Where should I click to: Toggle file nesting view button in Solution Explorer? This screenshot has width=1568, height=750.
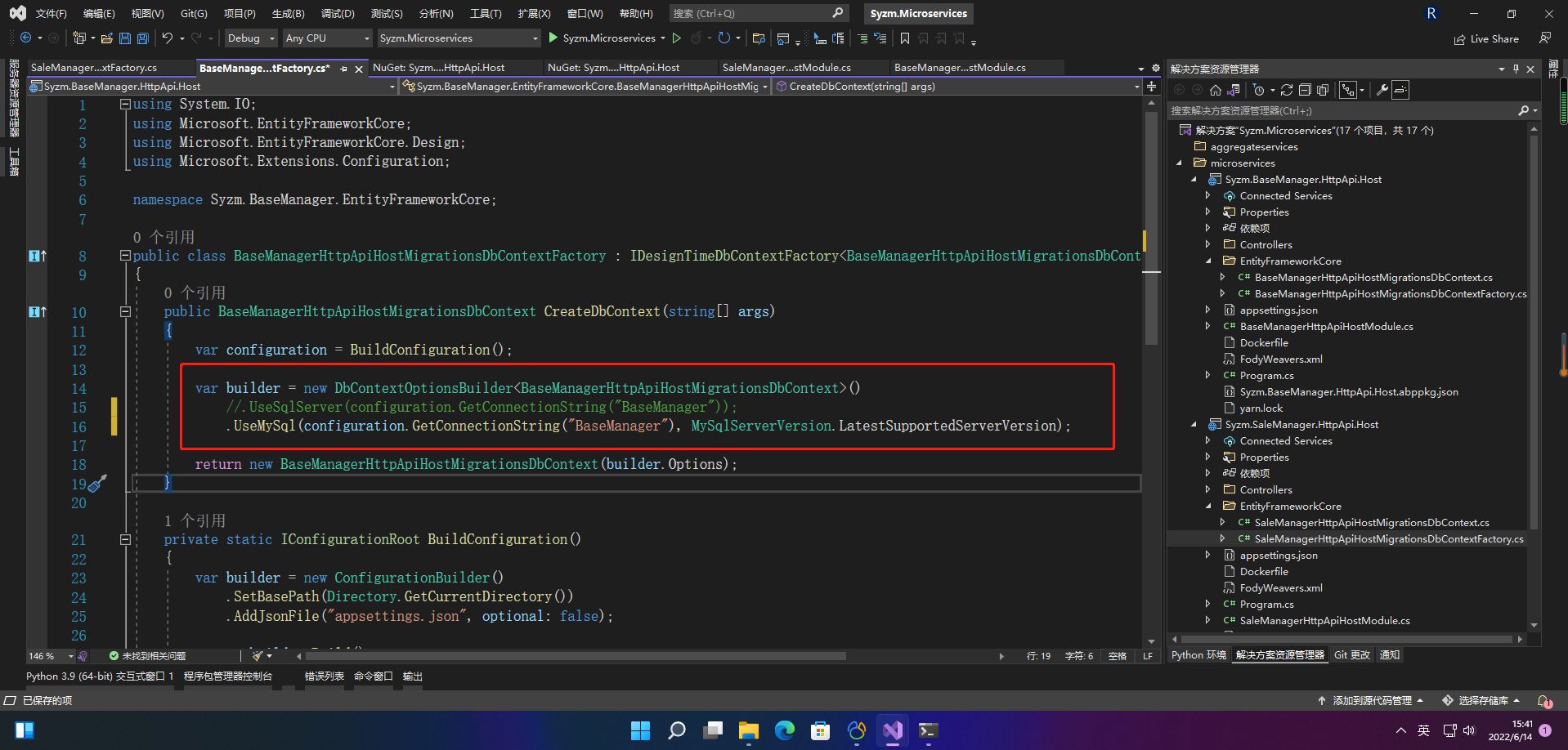pyautogui.click(x=1348, y=90)
